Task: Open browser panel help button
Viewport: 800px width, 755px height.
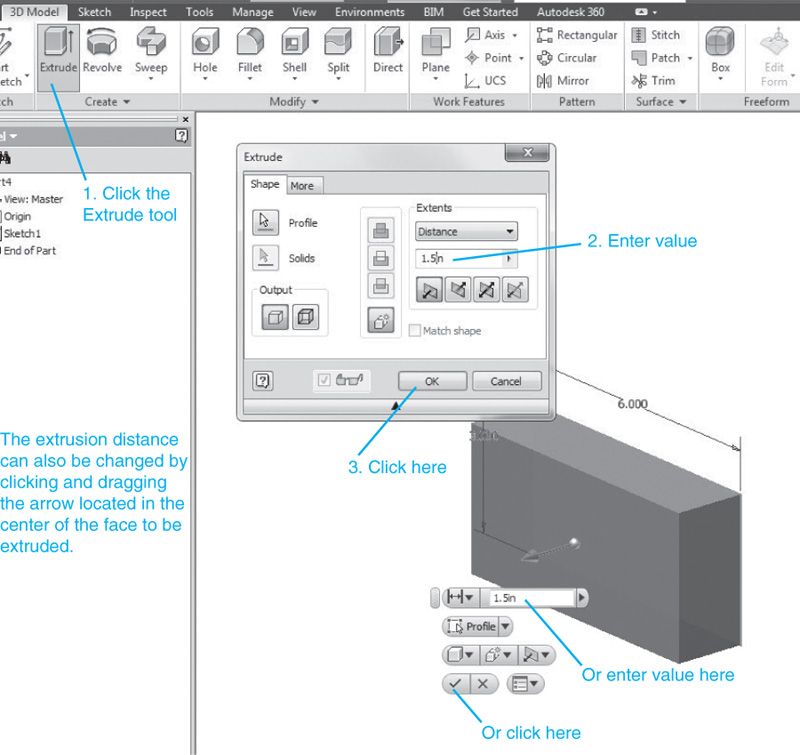Action: pyautogui.click(x=181, y=135)
